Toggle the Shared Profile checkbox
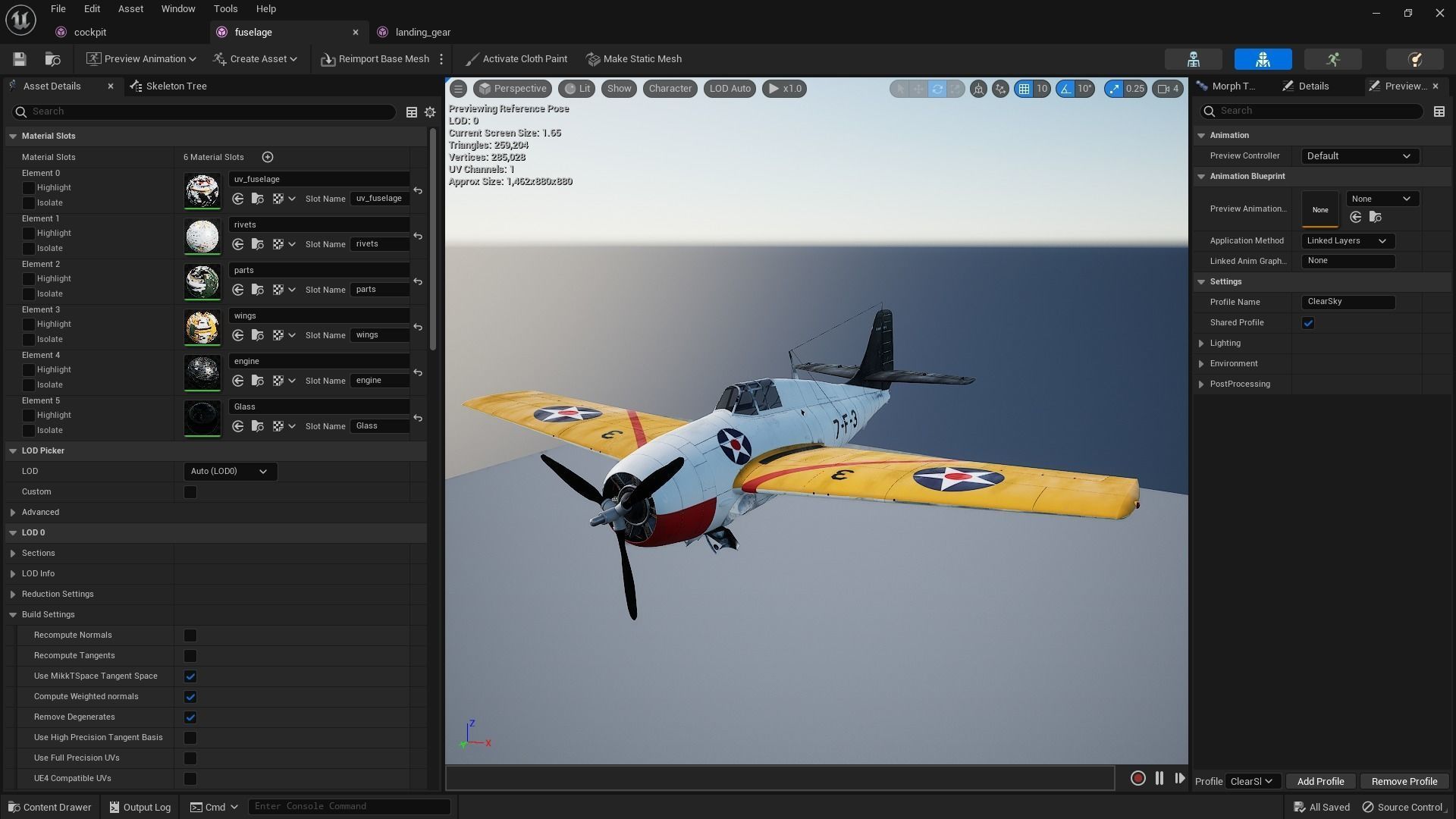Image resolution: width=1456 pixels, height=819 pixels. [1308, 323]
